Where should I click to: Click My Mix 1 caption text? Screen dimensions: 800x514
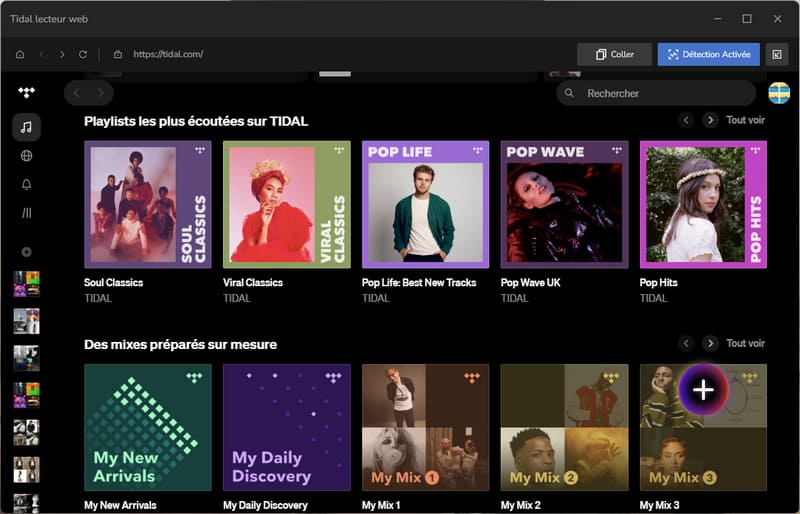point(381,505)
